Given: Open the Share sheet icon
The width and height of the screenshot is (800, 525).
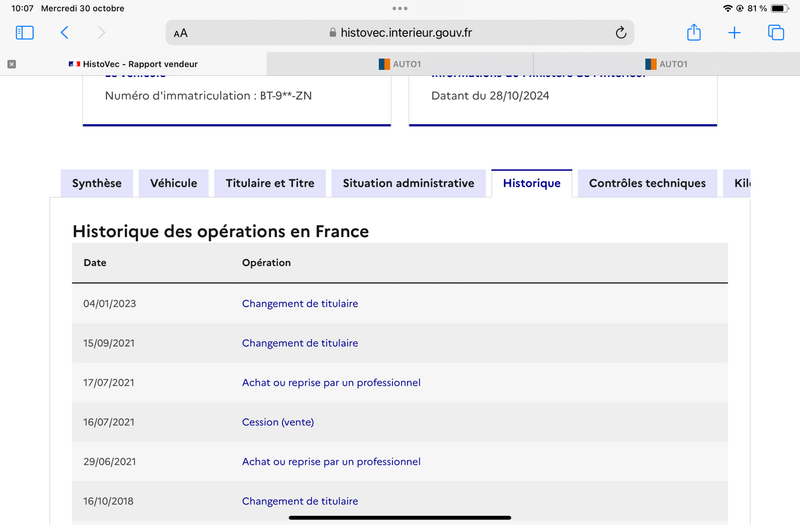Looking at the screenshot, I should tap(694, 32).
